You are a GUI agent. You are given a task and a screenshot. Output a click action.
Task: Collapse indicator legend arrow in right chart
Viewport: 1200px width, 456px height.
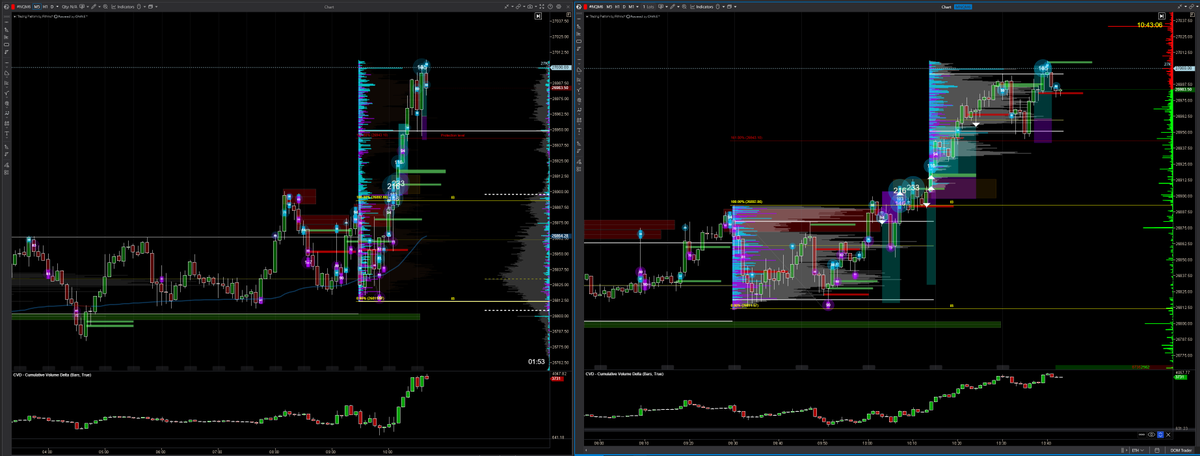point(586,16)
